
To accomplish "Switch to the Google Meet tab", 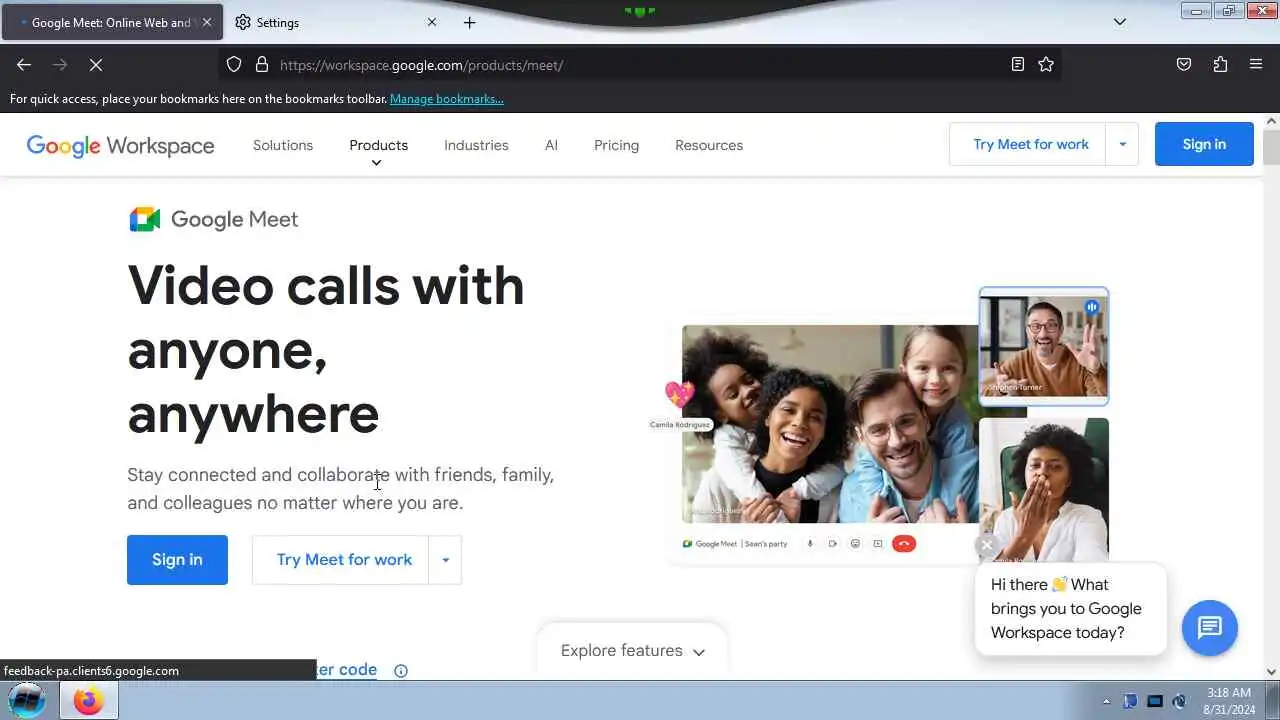I will [x=110, y=22].
